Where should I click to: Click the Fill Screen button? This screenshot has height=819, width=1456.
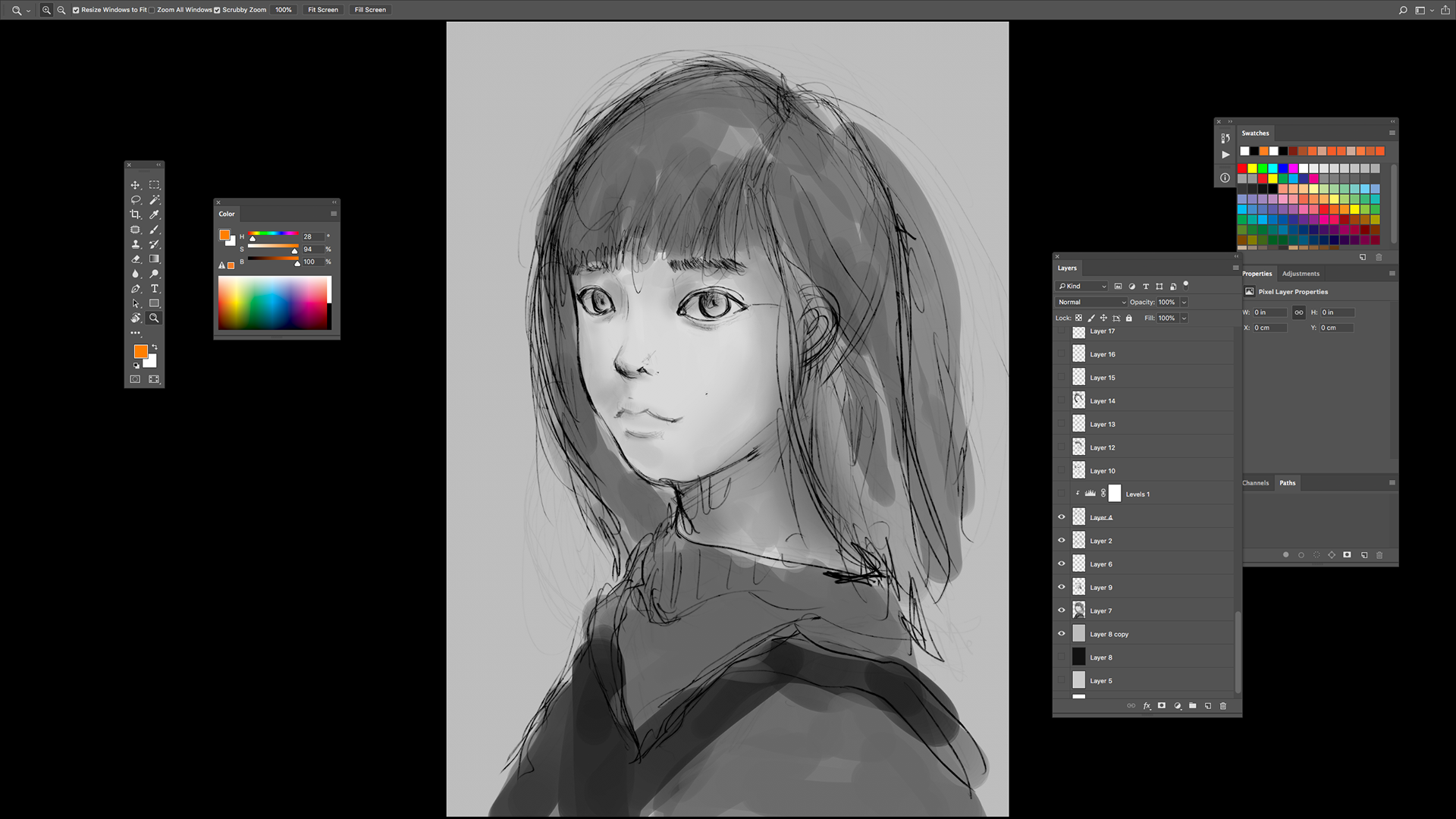(370, 10)
